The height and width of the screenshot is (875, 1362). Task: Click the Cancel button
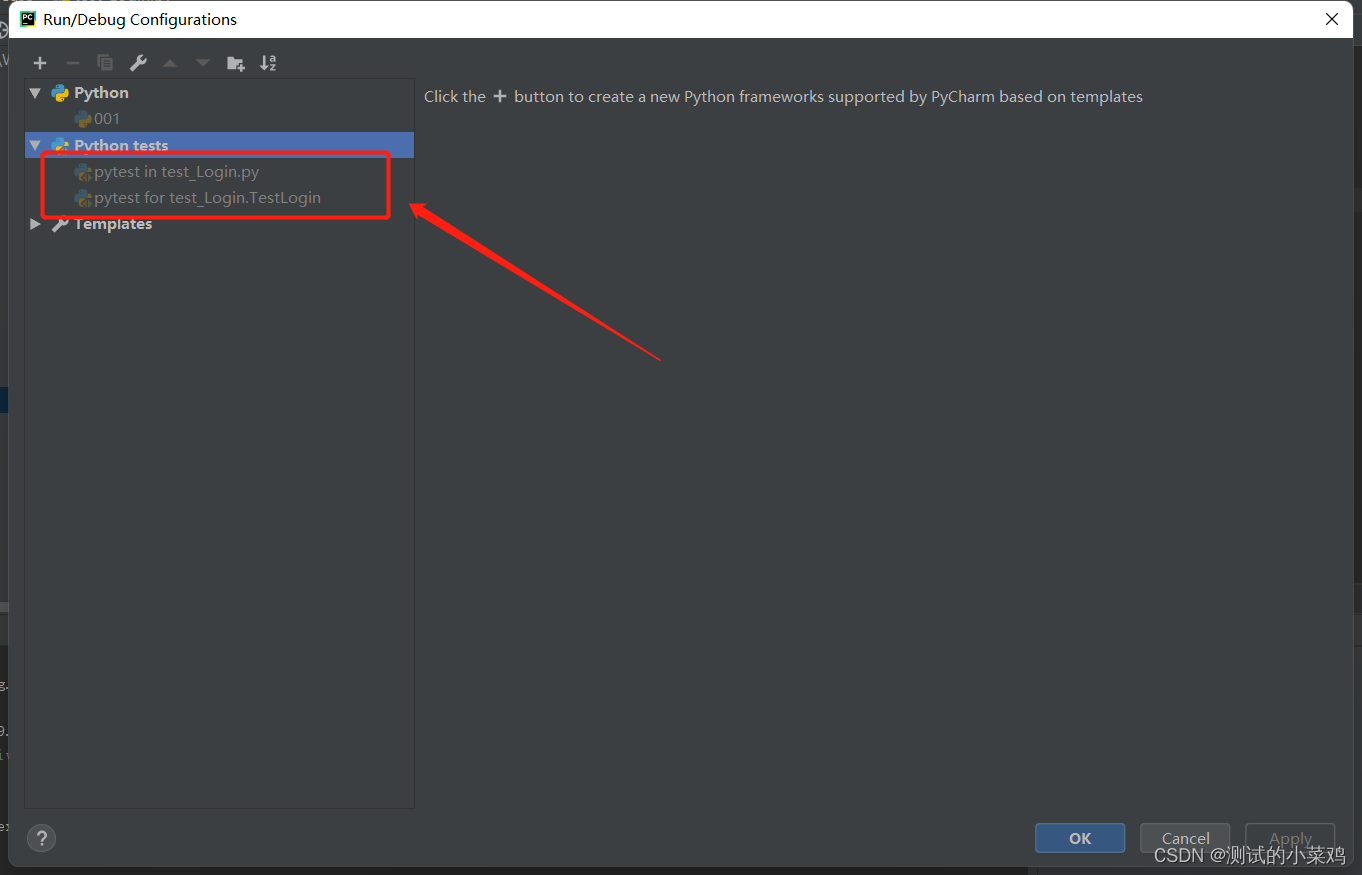pos(1185,838)
